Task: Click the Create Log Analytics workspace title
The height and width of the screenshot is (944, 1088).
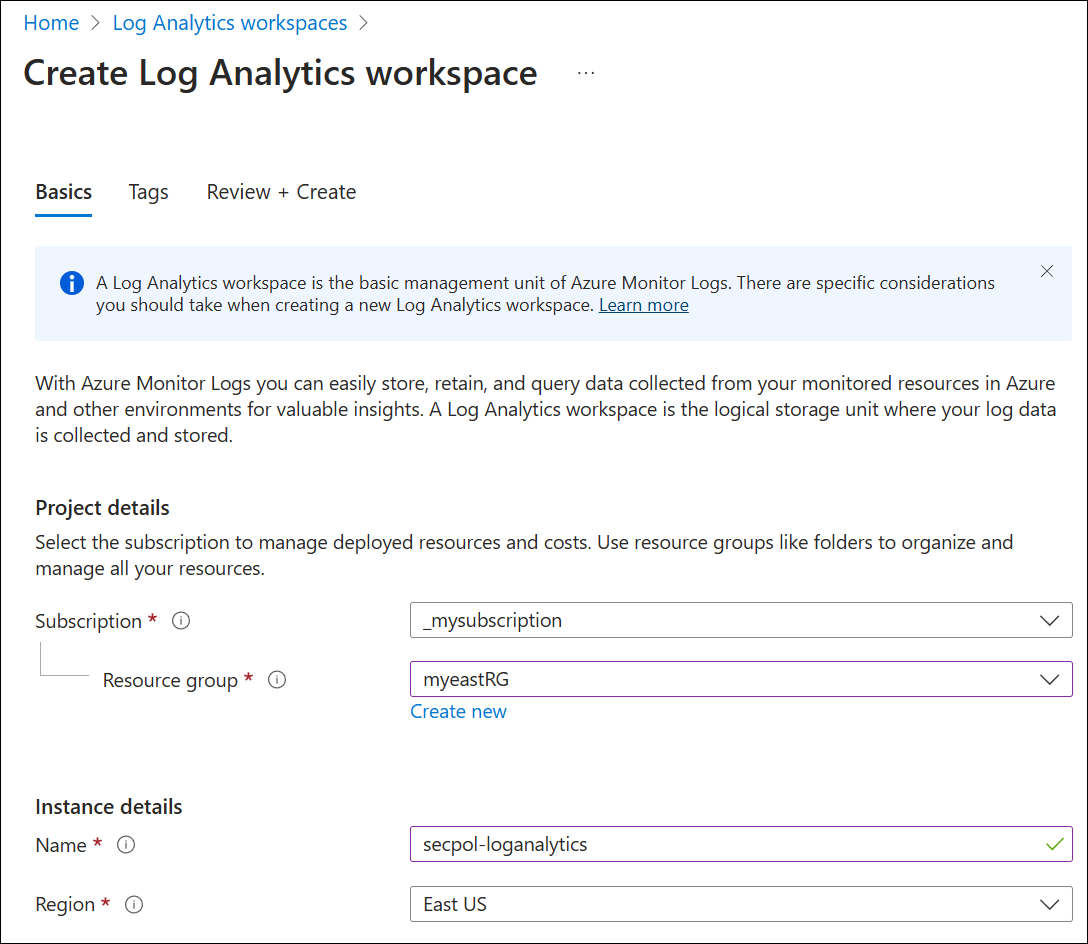Action: click(x=280, y=74)
